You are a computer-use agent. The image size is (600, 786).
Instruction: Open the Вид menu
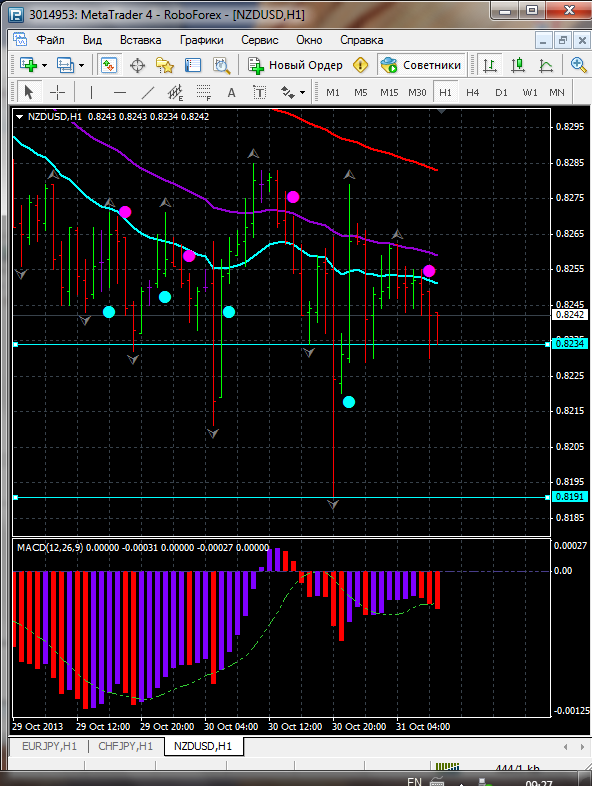tap(92, 40)
